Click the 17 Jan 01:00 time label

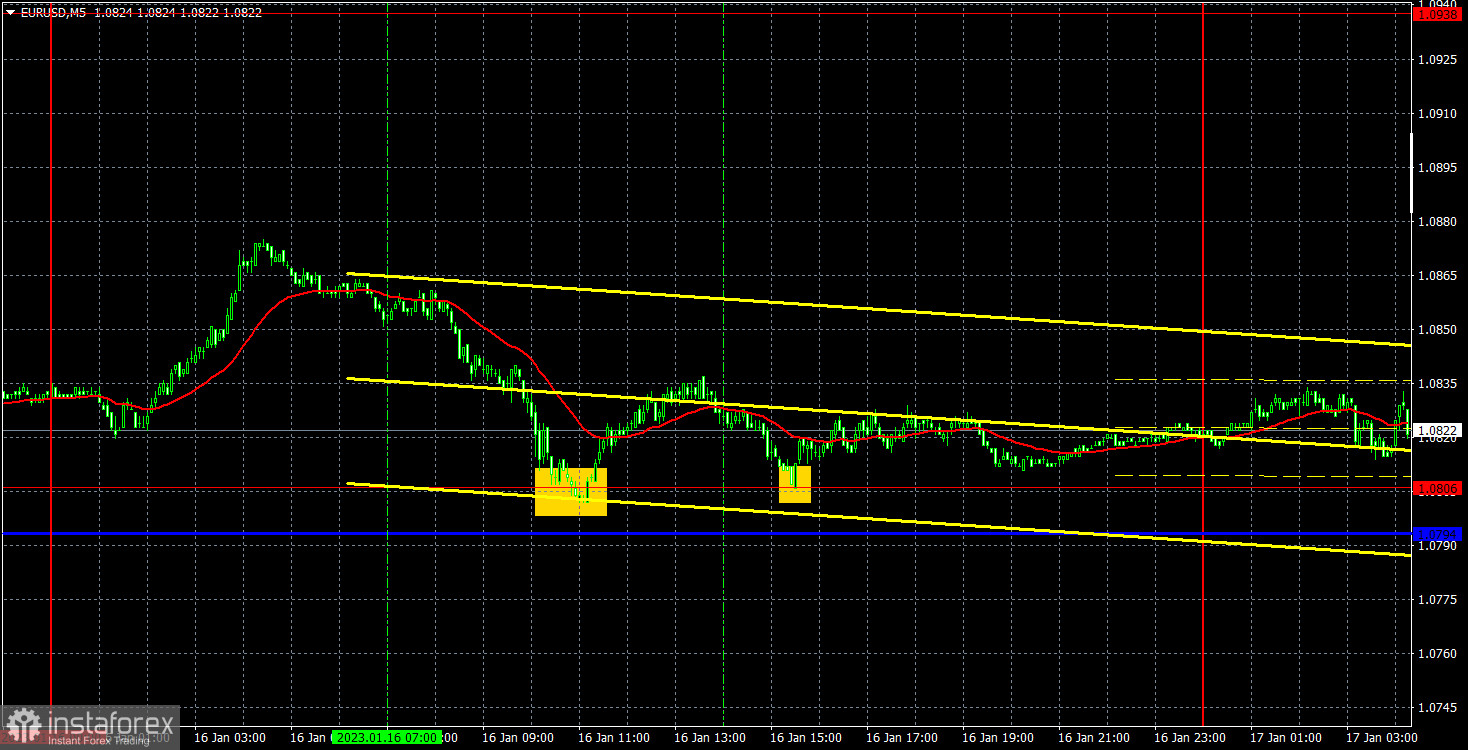point(1286,737)
